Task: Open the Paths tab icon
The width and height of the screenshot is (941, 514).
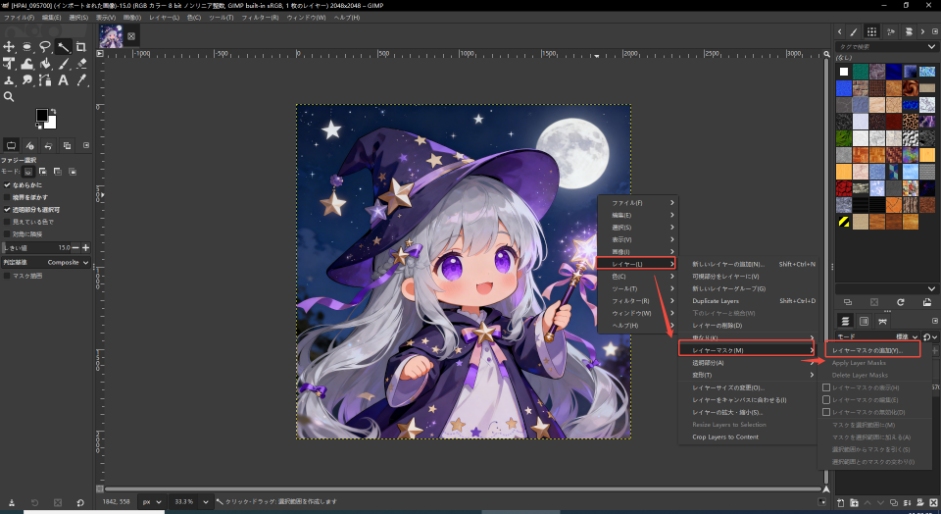Action: tap(882, 321)
